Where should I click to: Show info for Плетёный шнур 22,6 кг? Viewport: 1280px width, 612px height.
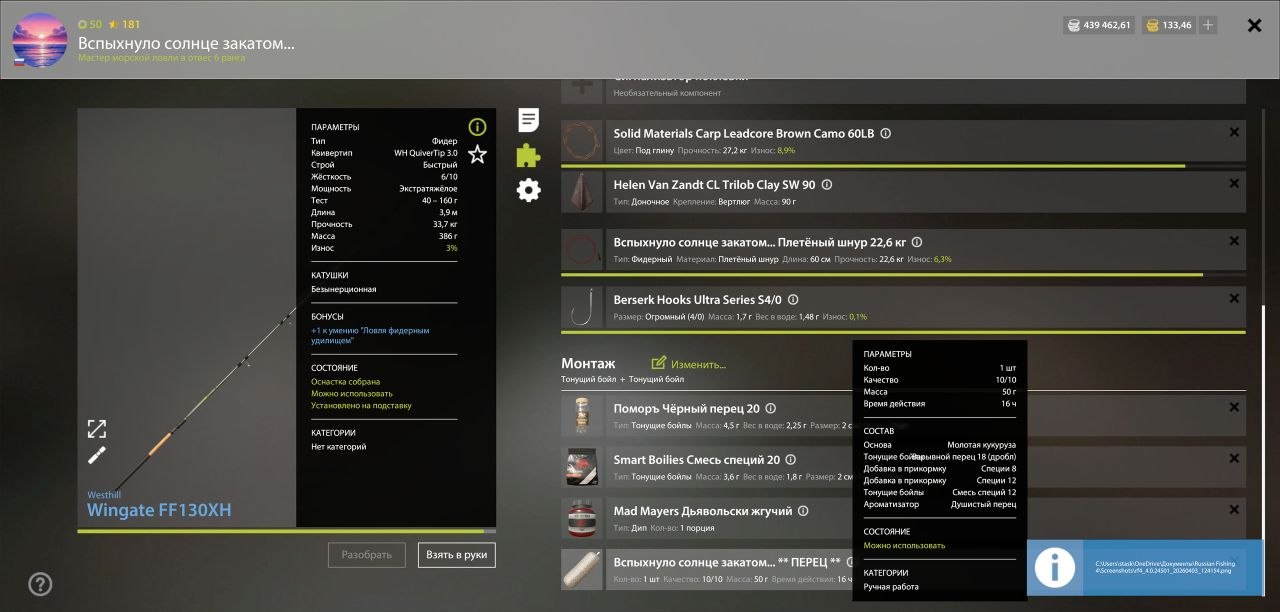point(916,242)
